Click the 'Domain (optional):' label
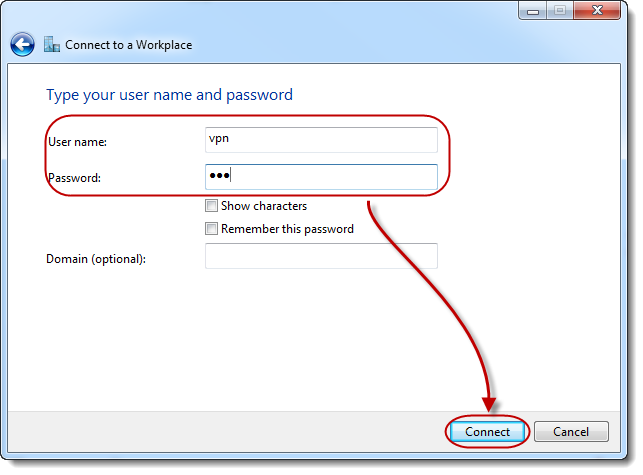643x475 pixels. tap(96, 259)
